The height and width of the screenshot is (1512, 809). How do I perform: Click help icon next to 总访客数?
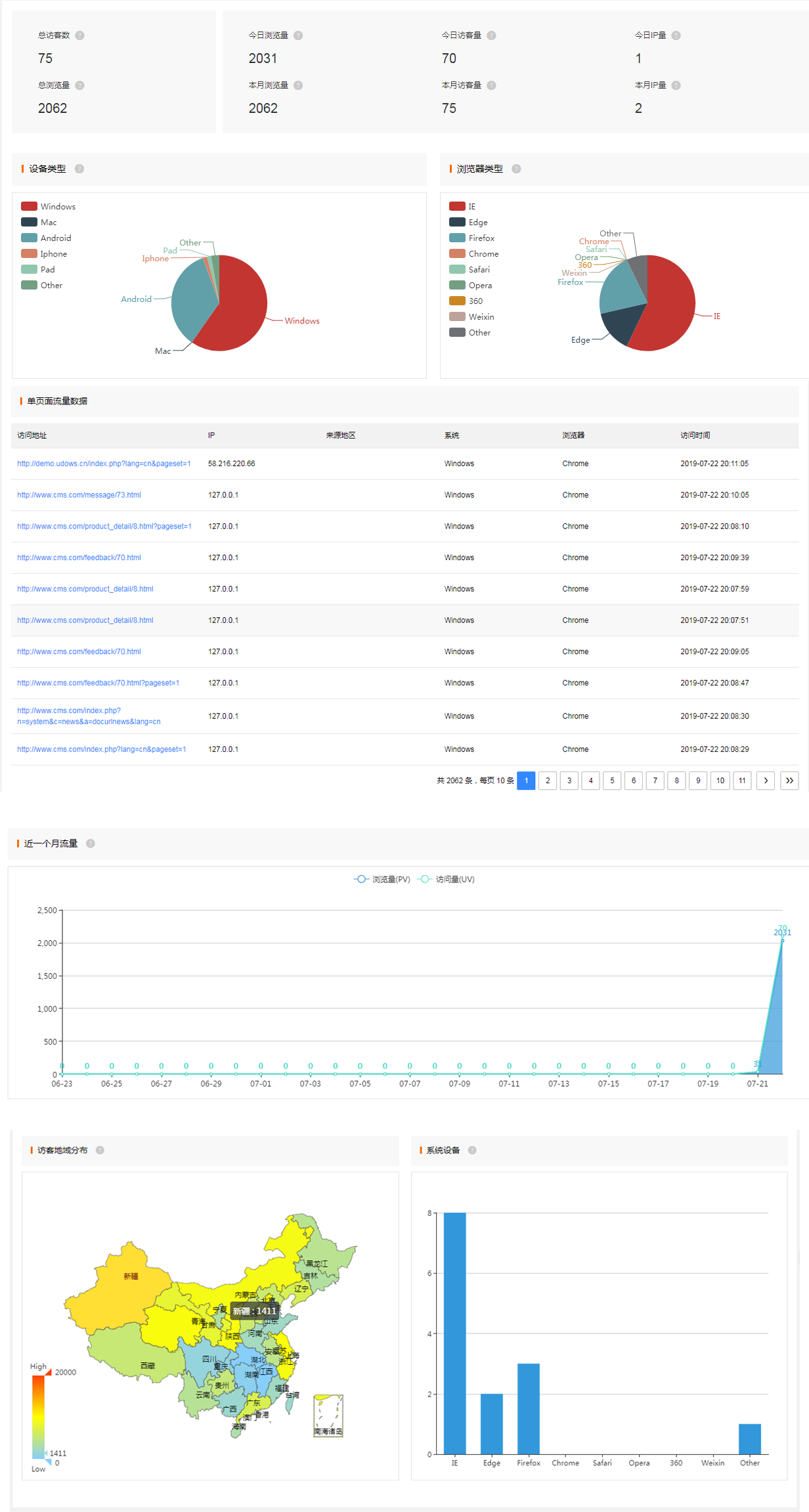pos(79,35)
